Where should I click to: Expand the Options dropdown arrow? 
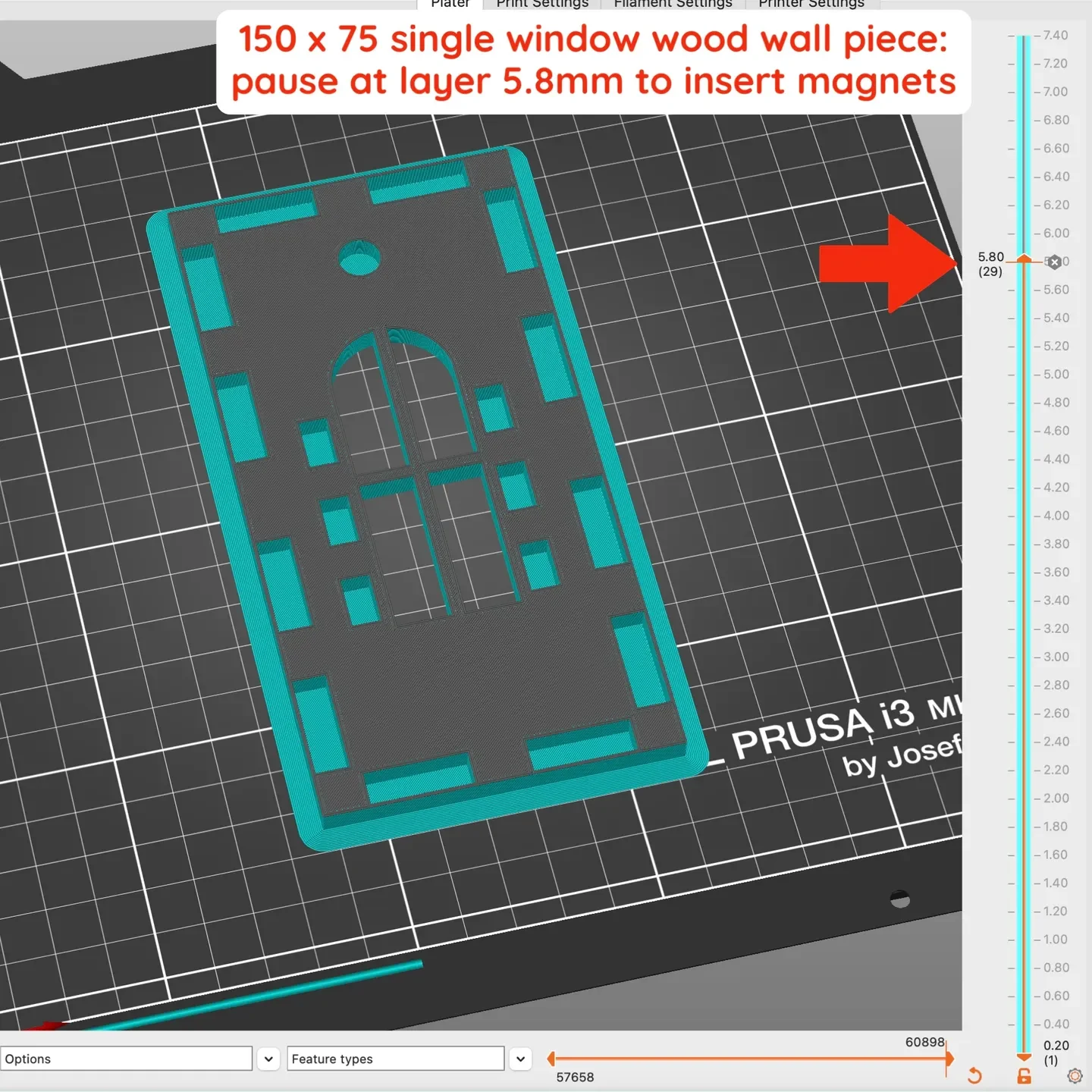[268, 1059]
